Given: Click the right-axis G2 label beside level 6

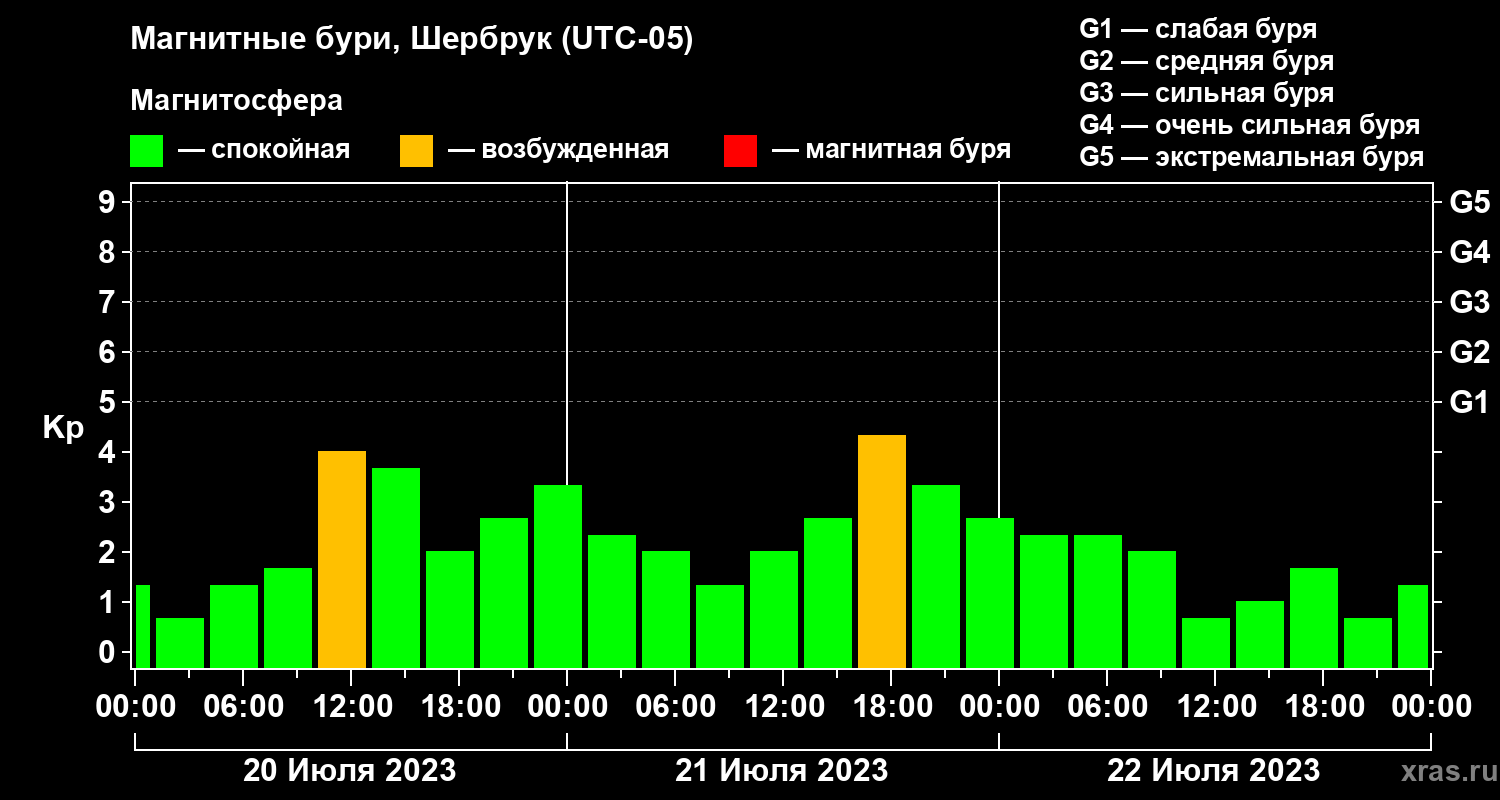Looking at the screenshot, I should click(1469, 352).
